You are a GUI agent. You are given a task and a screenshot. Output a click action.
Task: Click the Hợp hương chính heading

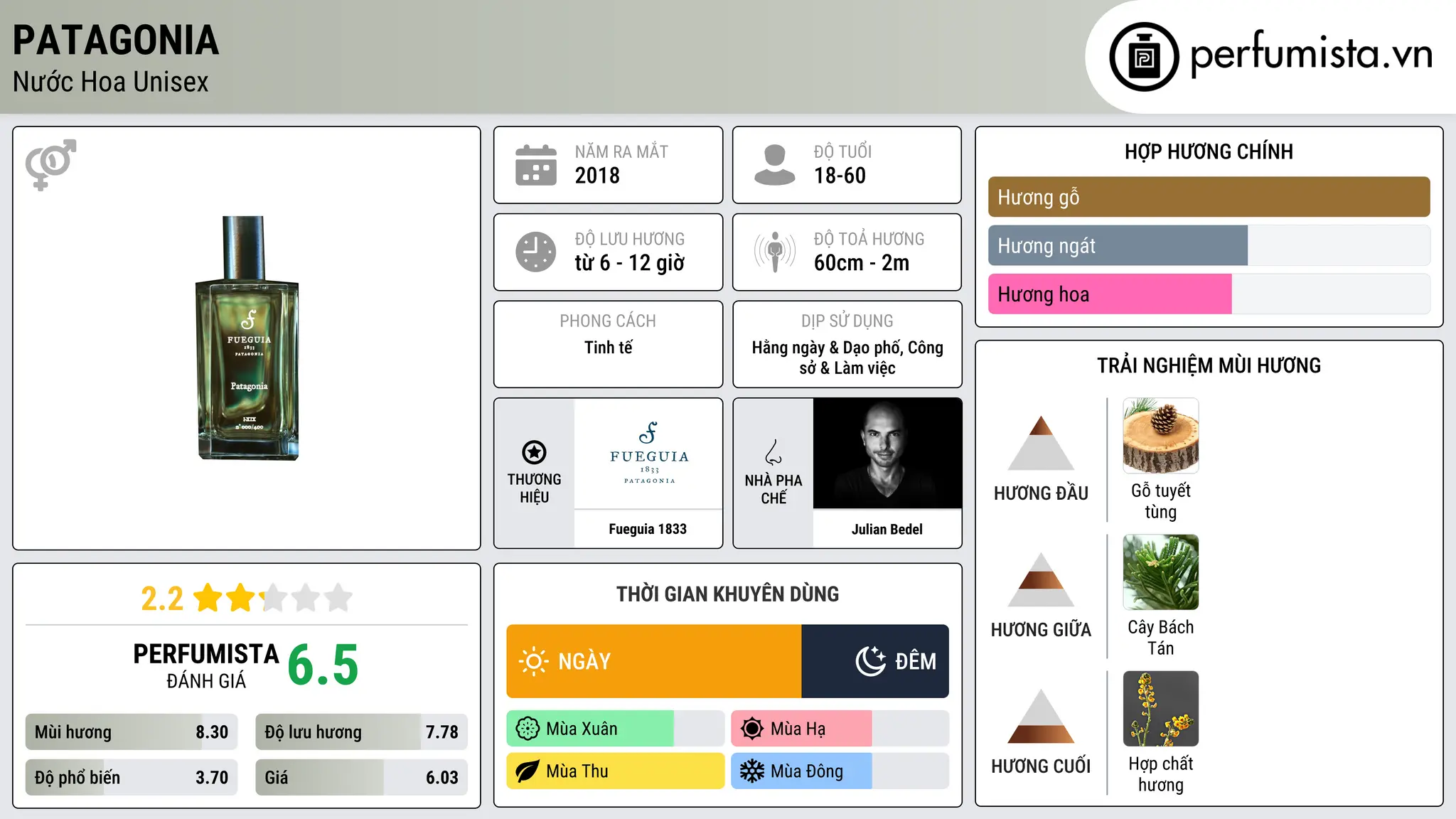pyautogui.click(x=1209, y=151)
